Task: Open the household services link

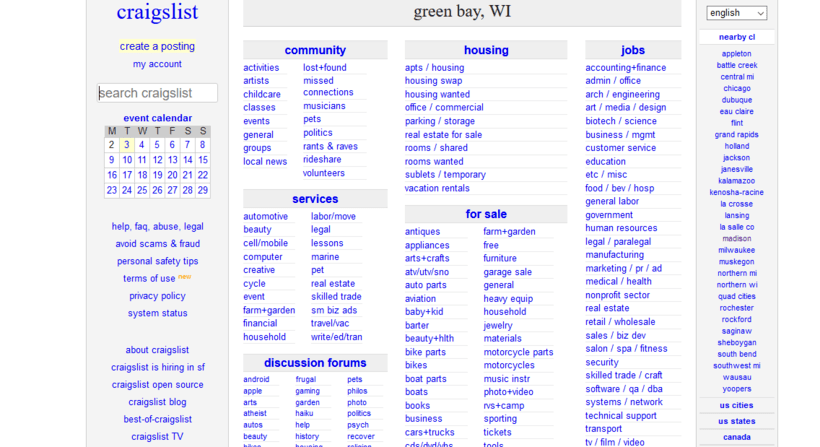Action: (264, 337)
